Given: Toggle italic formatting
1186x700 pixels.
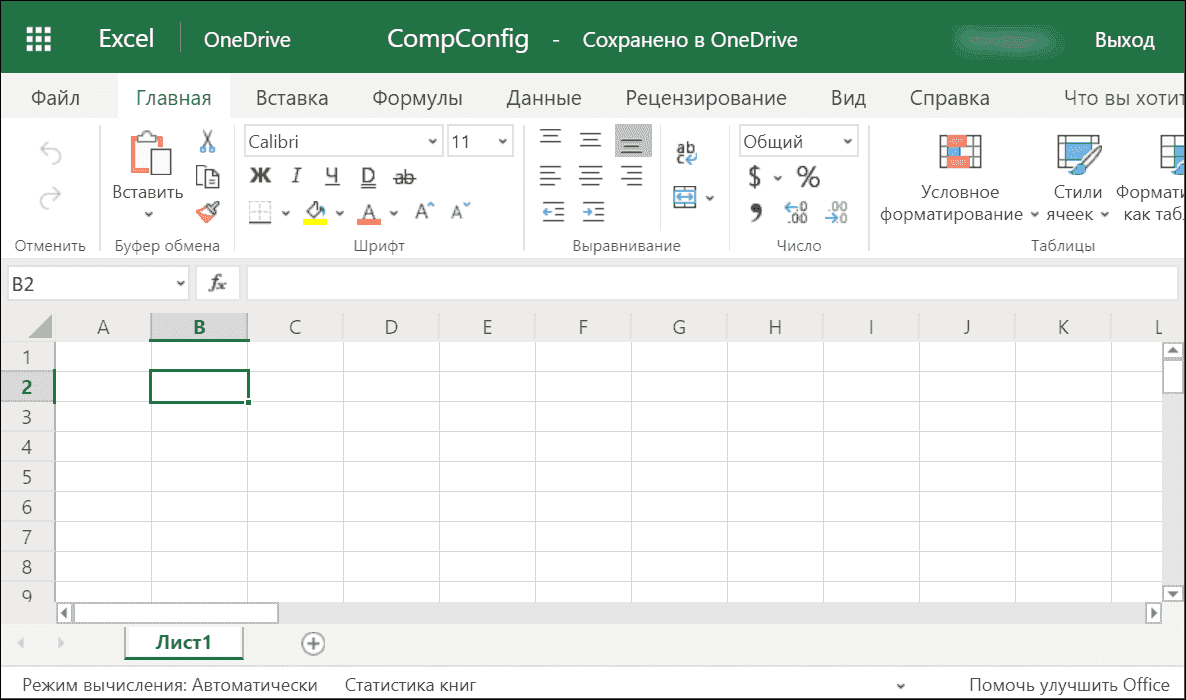Looking at the screenshot, I should tap(296, 176).
